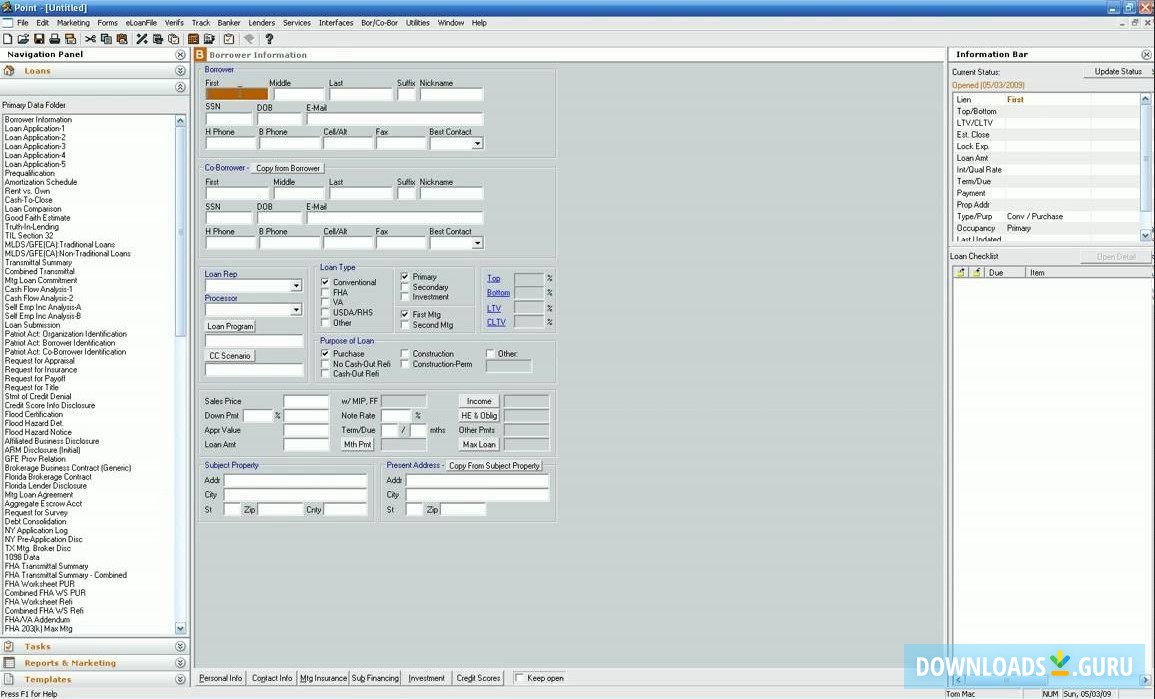Click the New file toolbar icon
This screenshot has height=699, width=1155.
7,39
